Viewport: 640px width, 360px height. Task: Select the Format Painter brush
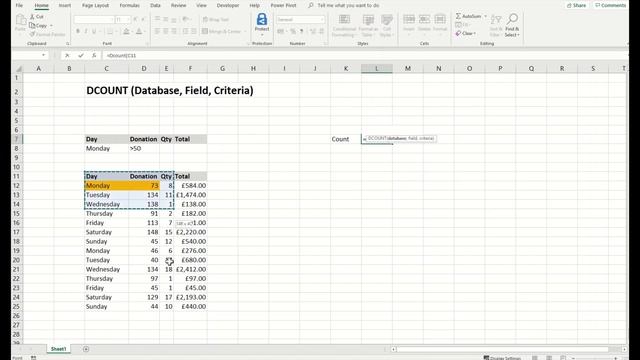(x=32, y=34)
